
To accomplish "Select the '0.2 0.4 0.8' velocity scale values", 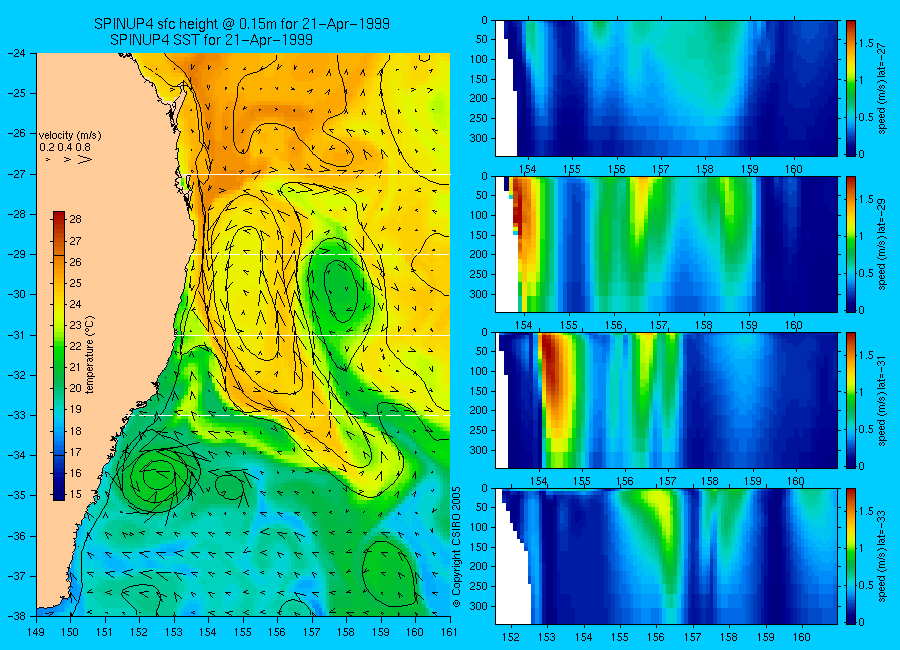I will point(65,148).
